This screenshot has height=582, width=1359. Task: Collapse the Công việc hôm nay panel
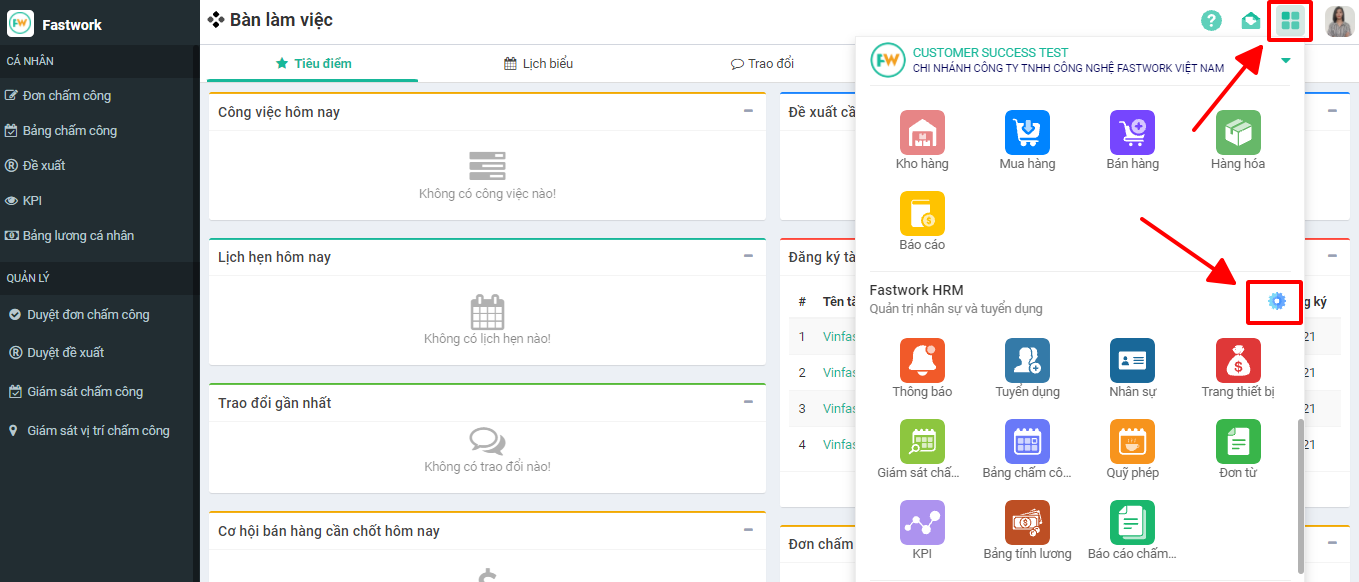click(748, 111)
